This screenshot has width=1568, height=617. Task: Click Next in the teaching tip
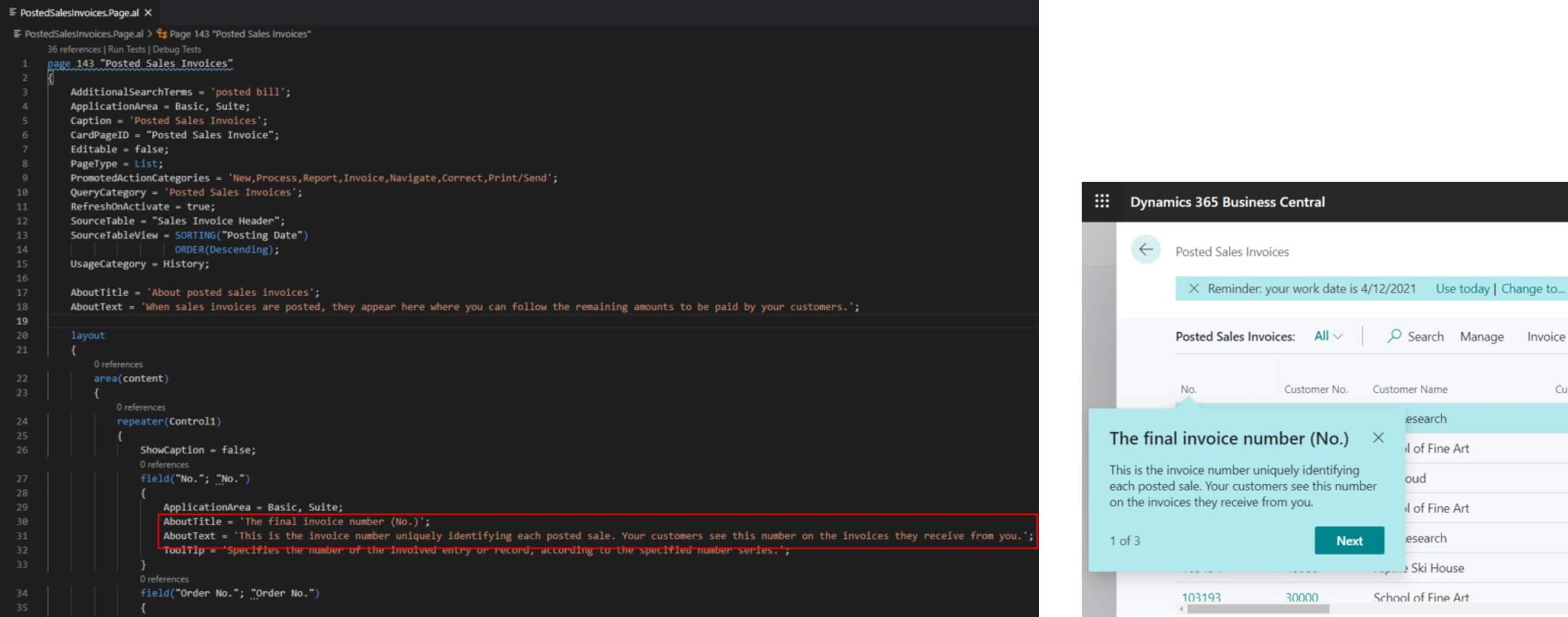point(1349,540)
